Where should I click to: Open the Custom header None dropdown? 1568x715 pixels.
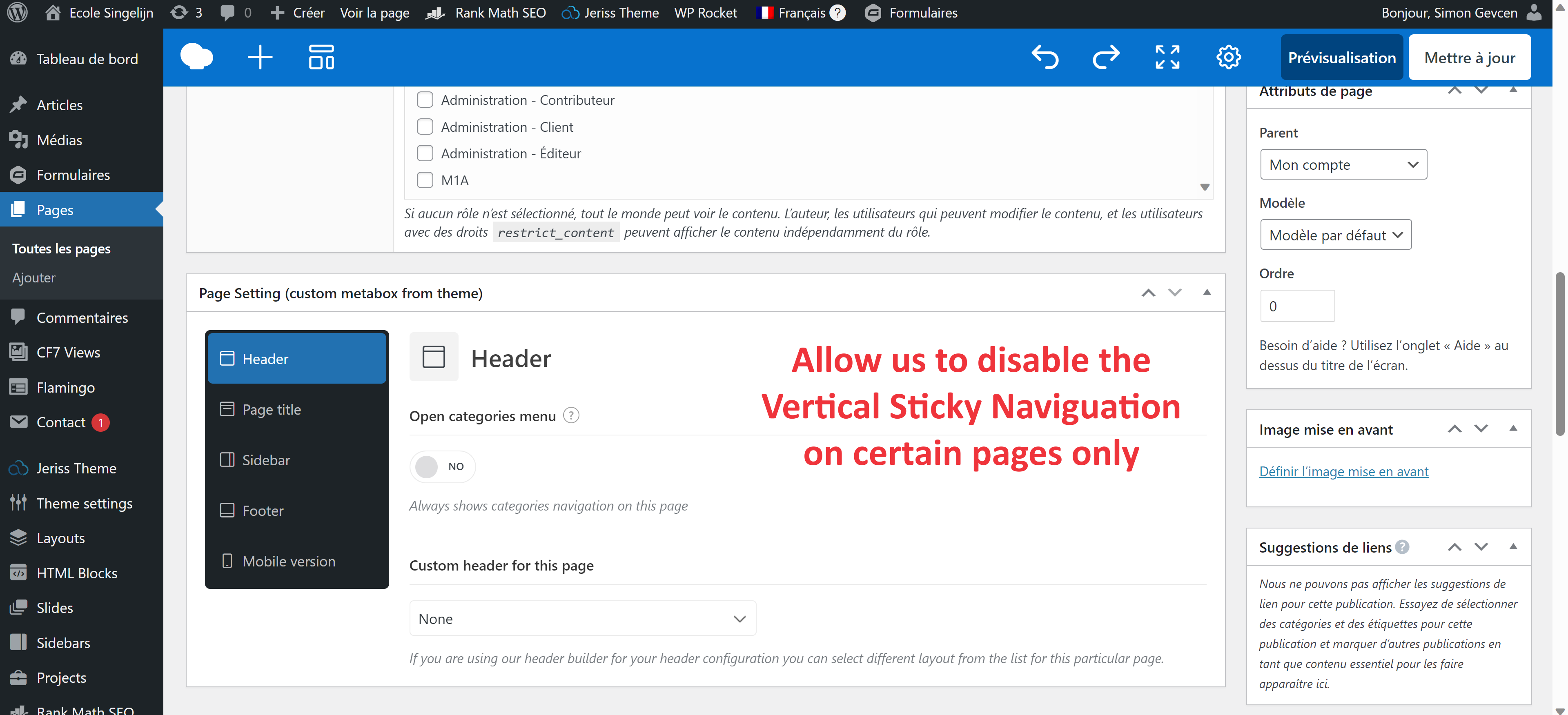pos(583,618)
